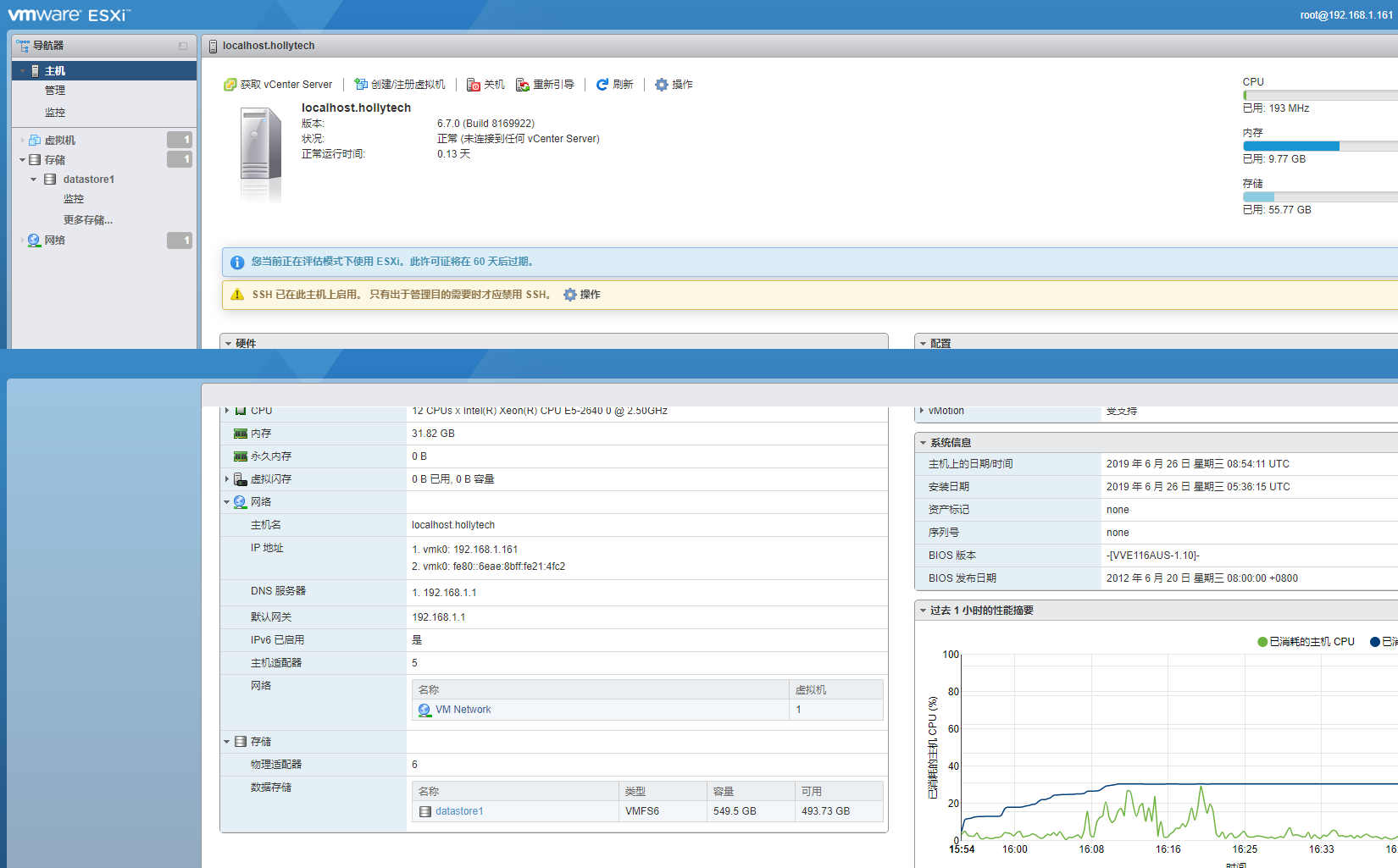
Task: Click the IP address 192.168.1.161 value
Action: 485,550
